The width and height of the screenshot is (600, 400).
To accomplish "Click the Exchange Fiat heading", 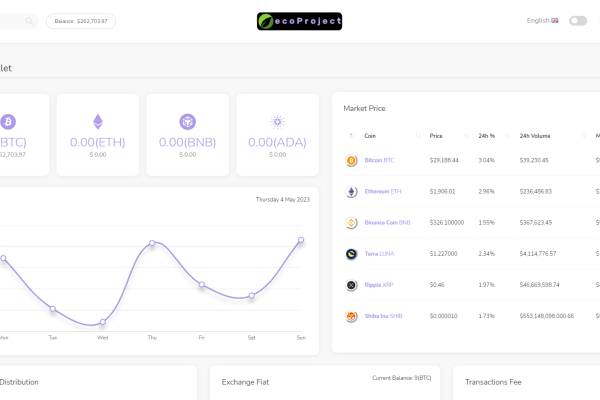I will (245, 382).
